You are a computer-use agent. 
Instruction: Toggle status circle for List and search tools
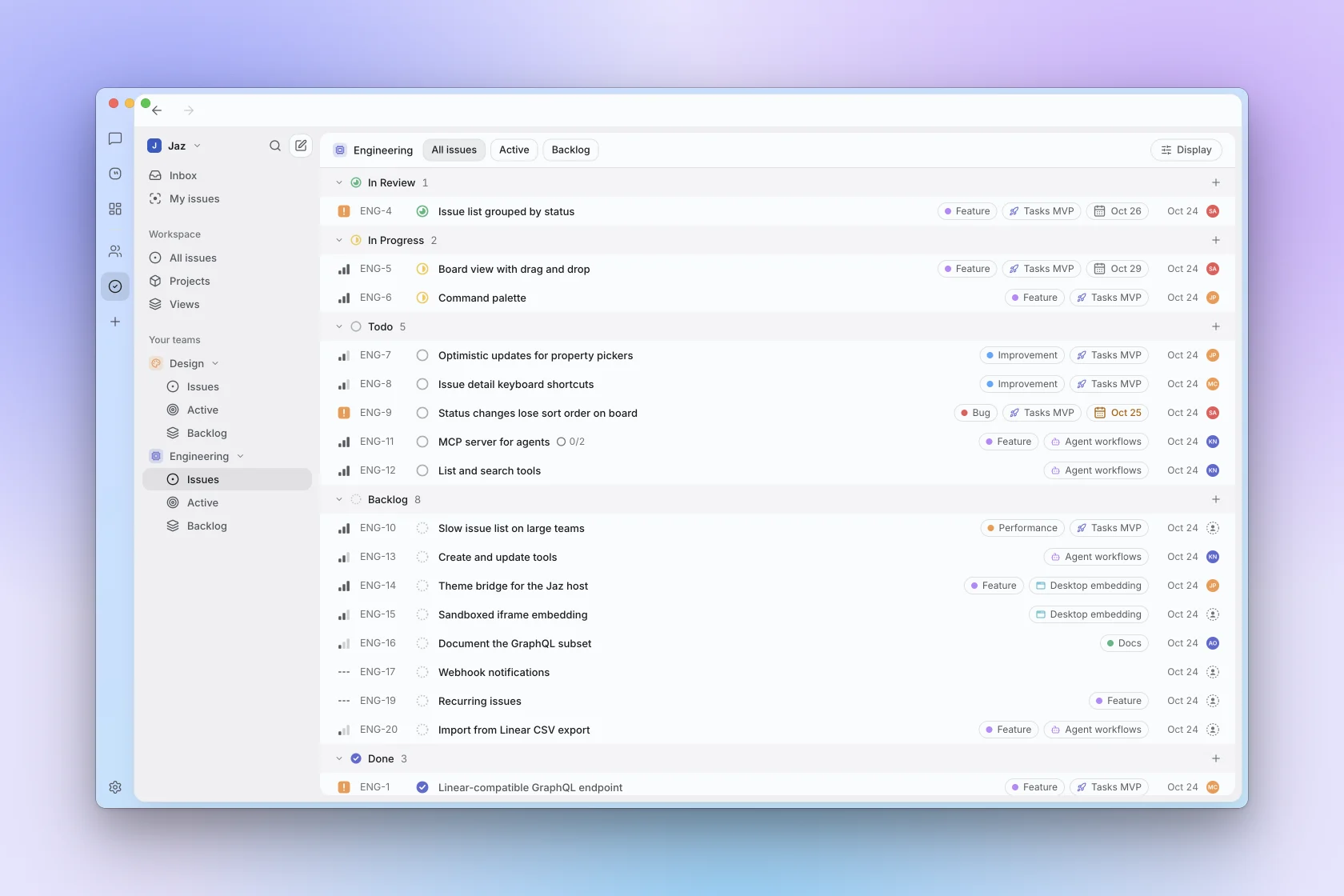point(422,470)
